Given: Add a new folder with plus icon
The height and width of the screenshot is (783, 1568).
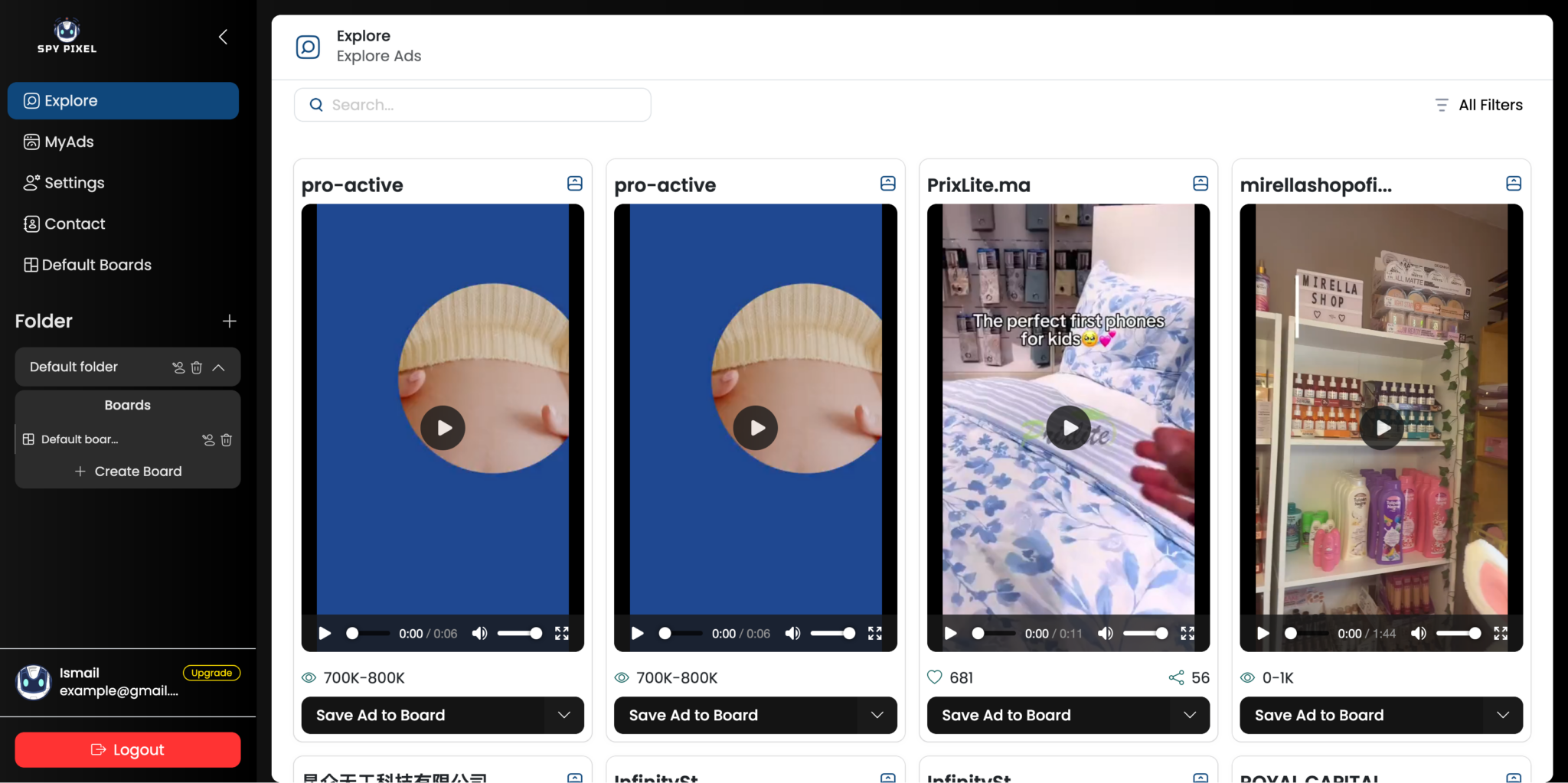Looking at the screenshot, I should click(229, 321).
